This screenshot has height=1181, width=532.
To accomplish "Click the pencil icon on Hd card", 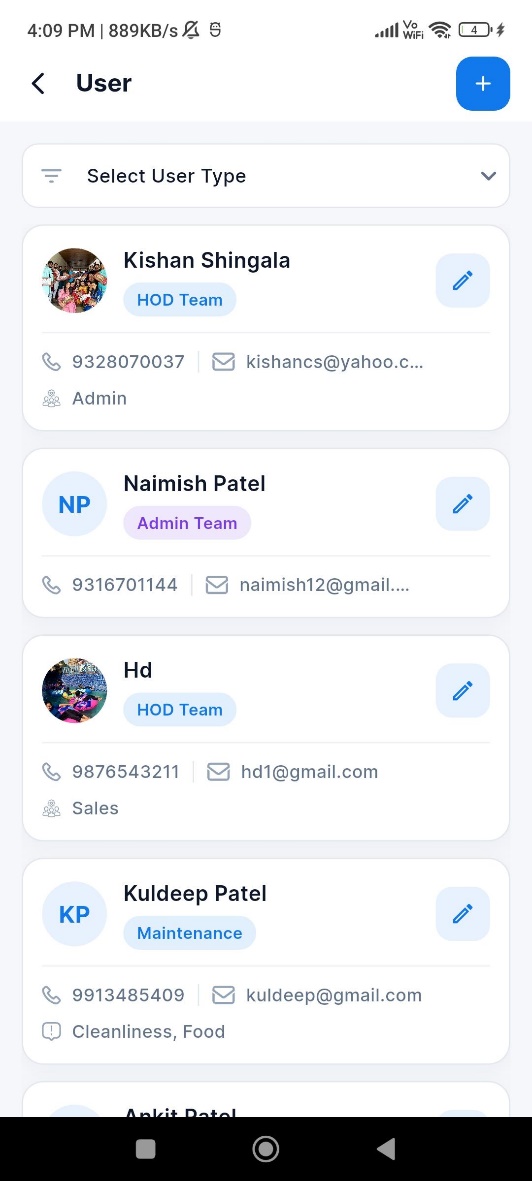I will click(x=463, y=691).
